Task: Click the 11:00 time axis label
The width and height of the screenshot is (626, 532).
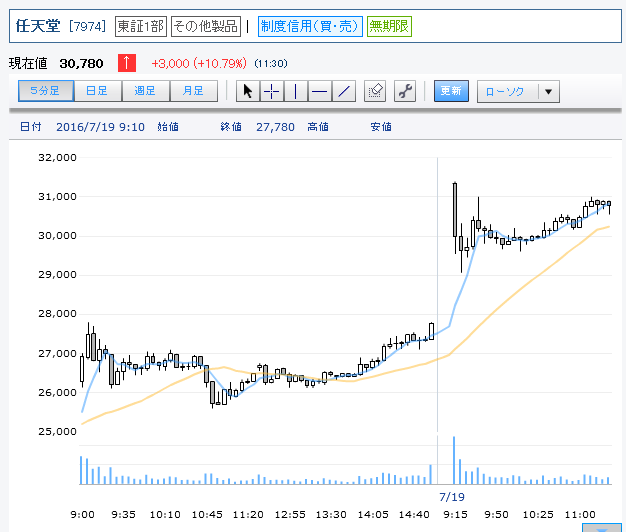Action: coord(580,514)
